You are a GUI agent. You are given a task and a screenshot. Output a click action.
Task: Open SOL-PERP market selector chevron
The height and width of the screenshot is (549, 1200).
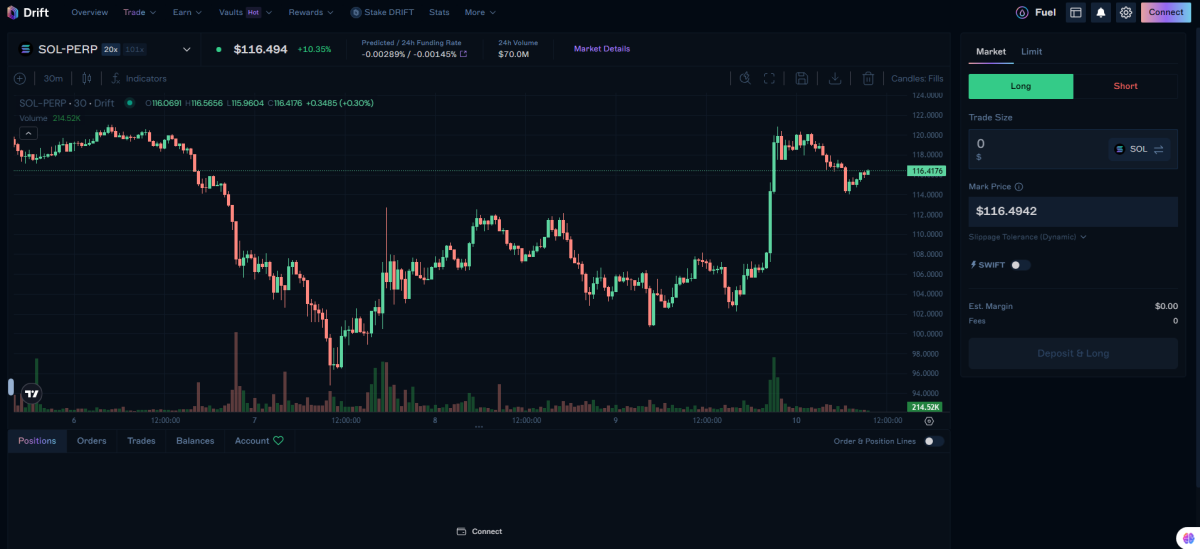[186, 49]
